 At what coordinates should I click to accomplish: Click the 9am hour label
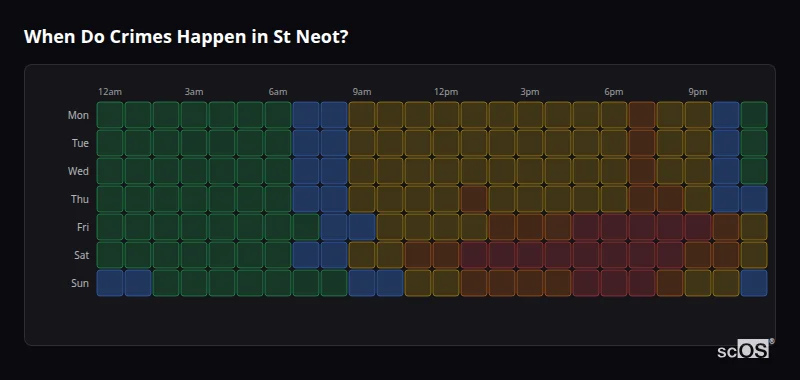click(362, 92)
